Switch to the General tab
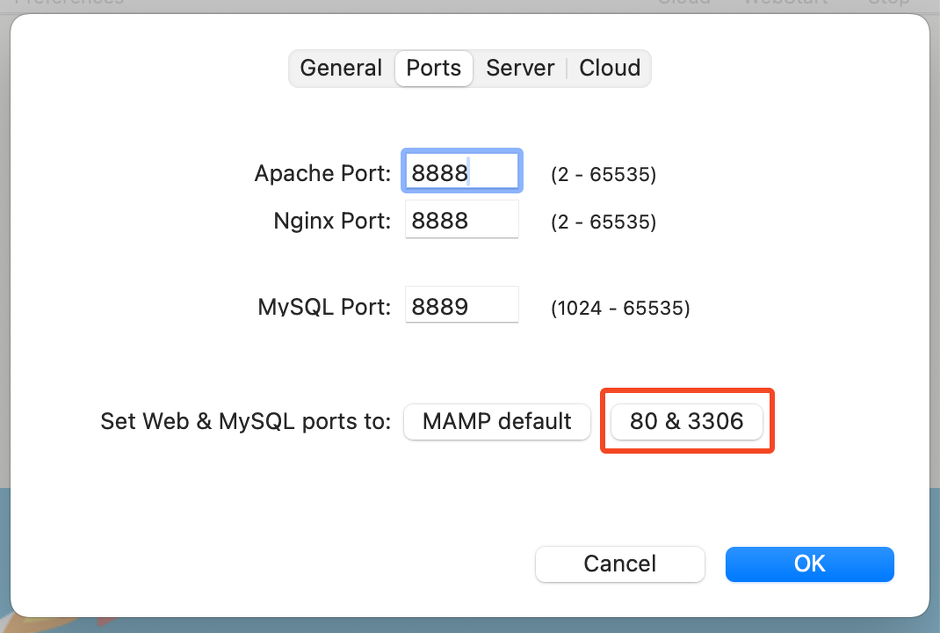The height and width of the screenshot is (633, 940). click(341, 68)
